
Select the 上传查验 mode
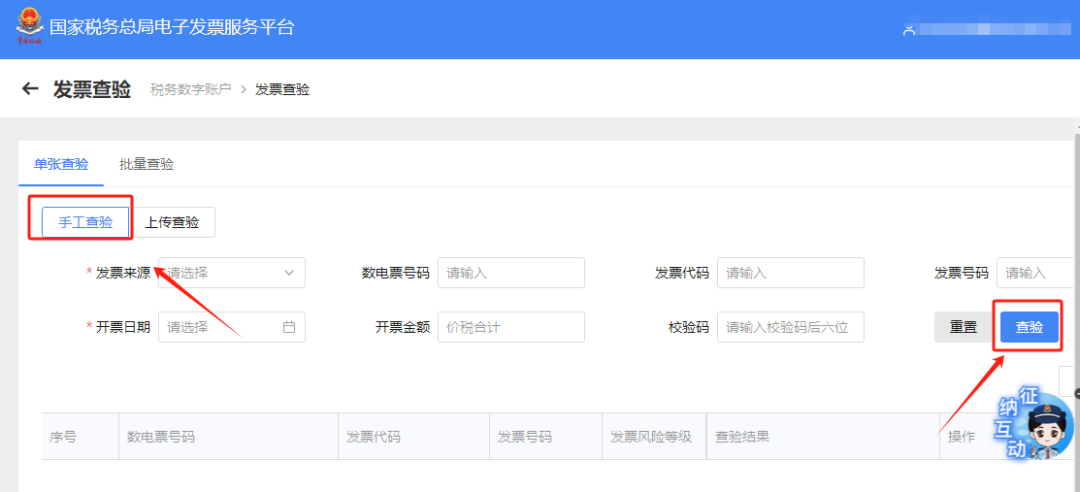click(x=172, y=222)
